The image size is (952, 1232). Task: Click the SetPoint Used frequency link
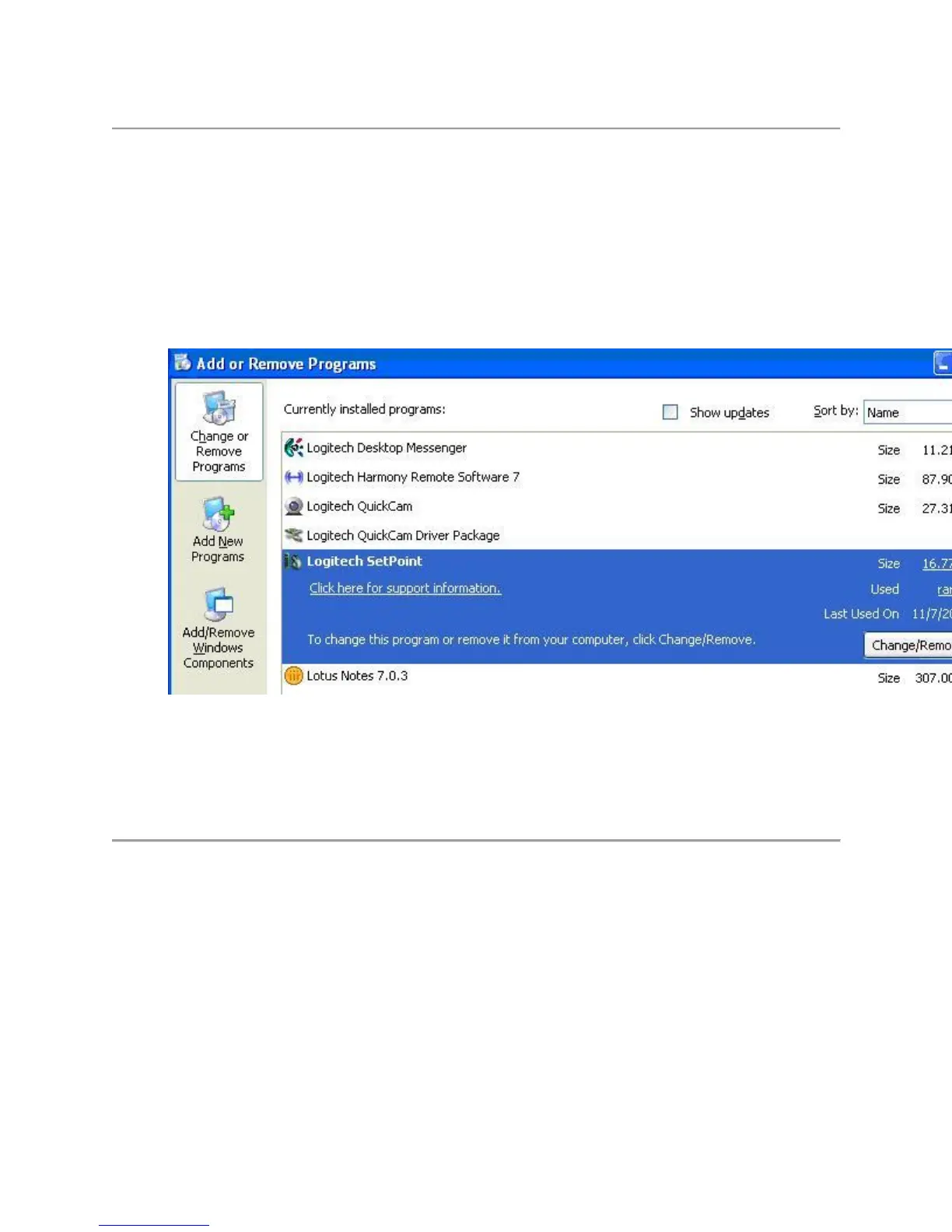click(x=944, y=590)
